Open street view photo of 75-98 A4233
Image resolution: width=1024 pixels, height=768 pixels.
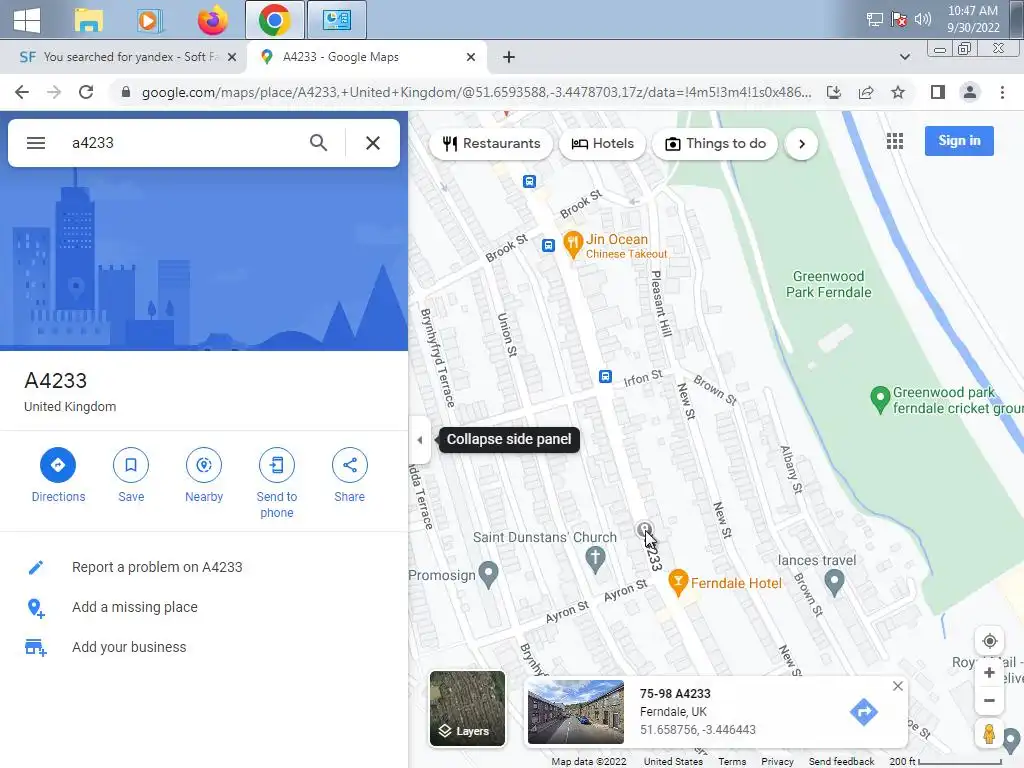575,712
